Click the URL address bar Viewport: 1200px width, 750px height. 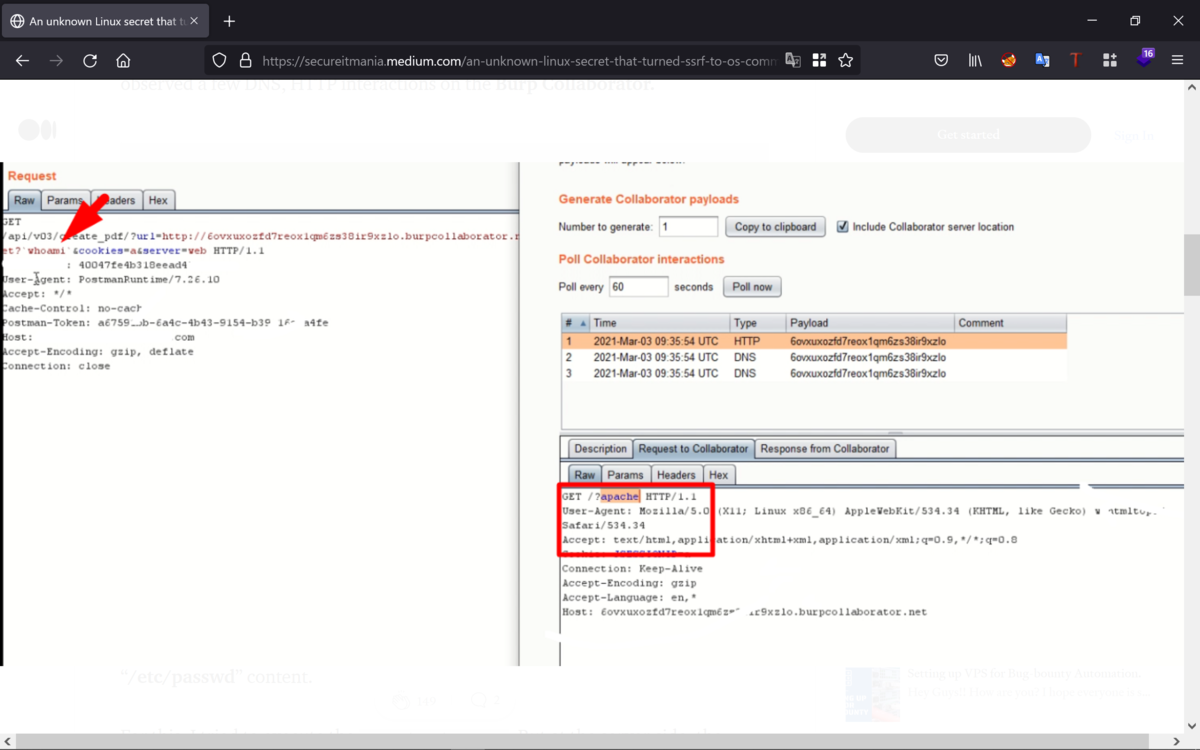518,61
